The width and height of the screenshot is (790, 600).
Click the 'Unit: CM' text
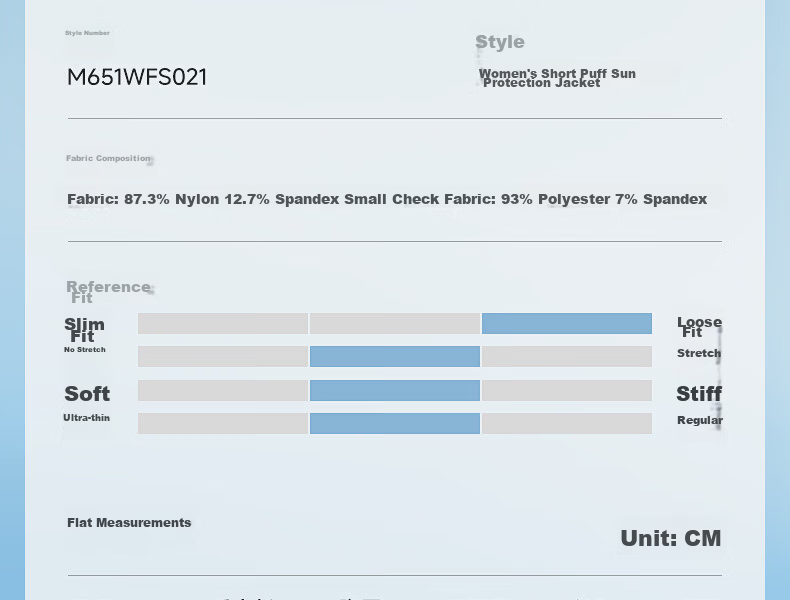671,538
